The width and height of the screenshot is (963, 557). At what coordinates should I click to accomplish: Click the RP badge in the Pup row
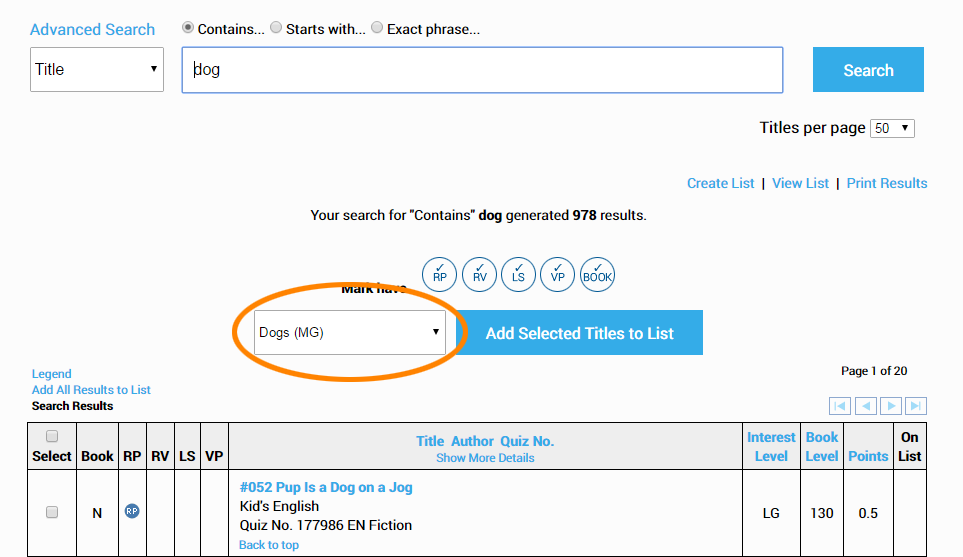pyautogui.click(x=132, y=511)
